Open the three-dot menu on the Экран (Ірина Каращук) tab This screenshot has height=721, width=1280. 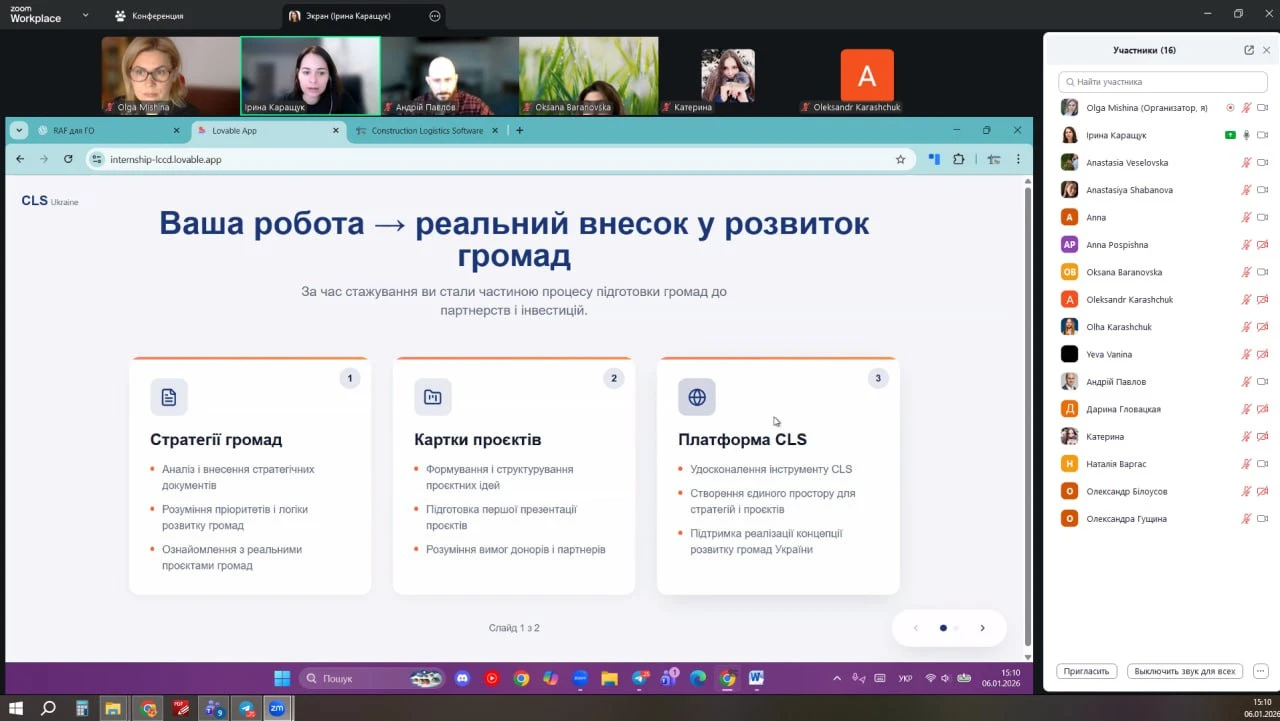[x=434, y=16]
